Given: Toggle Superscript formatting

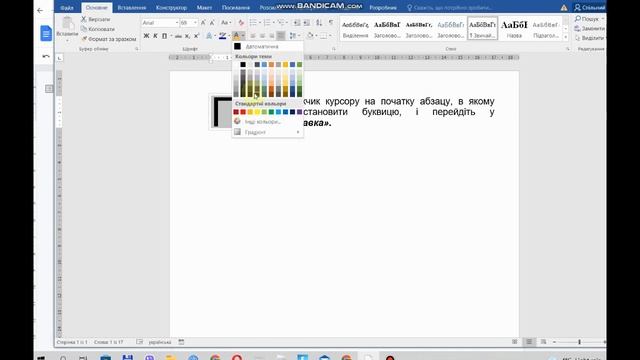Looking at the screenshot, I should [x=196, y=36].
